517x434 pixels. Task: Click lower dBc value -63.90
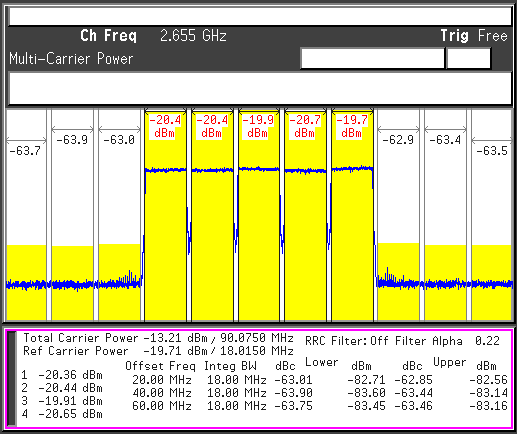(293, 393)
